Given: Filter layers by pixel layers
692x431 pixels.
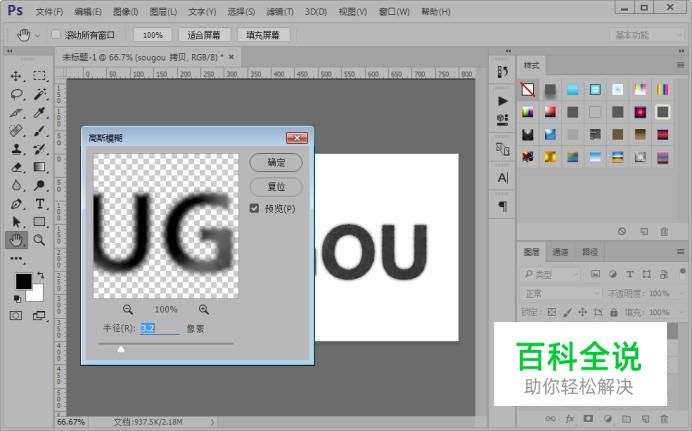Looking at the screenshot, I should [x=595, y=274].
